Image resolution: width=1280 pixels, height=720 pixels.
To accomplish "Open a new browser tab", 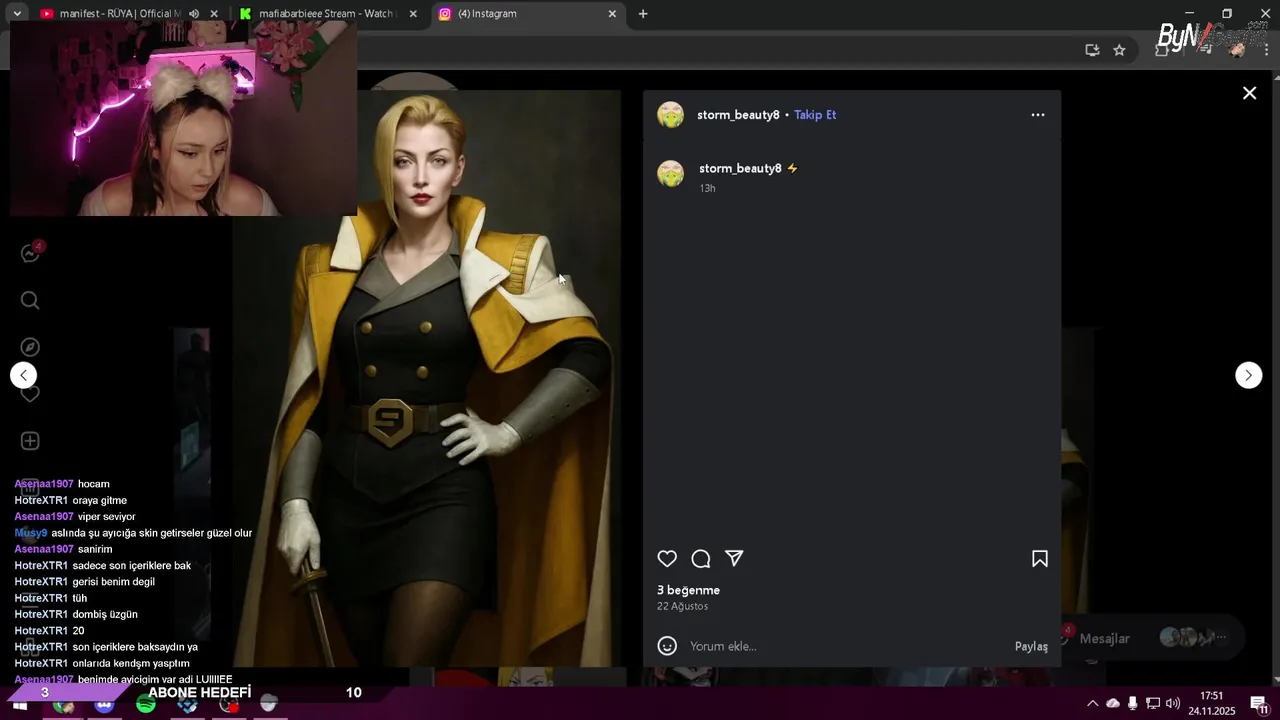I will coord(643,14).
